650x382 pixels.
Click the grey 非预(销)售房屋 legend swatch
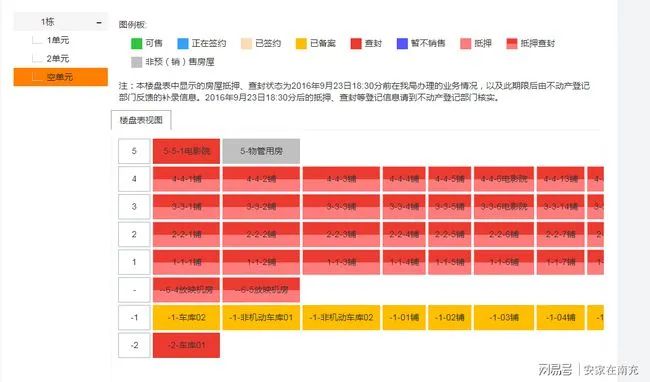click(136, 62)
